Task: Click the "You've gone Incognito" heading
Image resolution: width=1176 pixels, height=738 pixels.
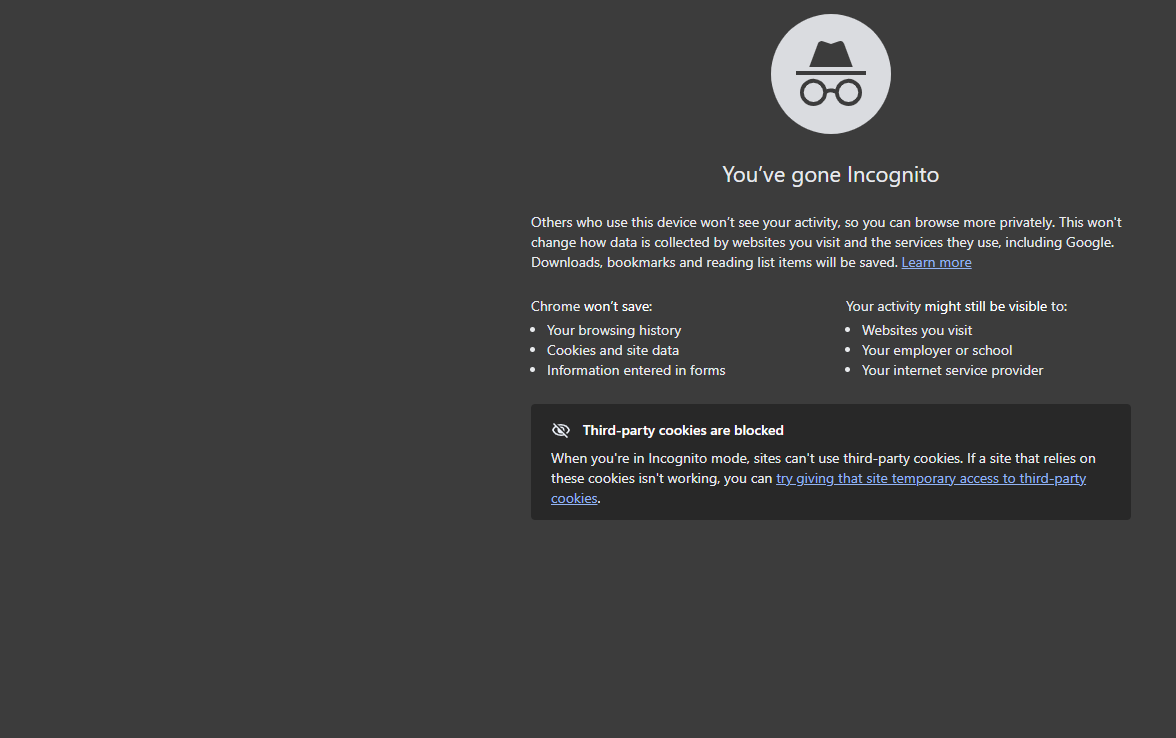Action: [x=830, y=175]
